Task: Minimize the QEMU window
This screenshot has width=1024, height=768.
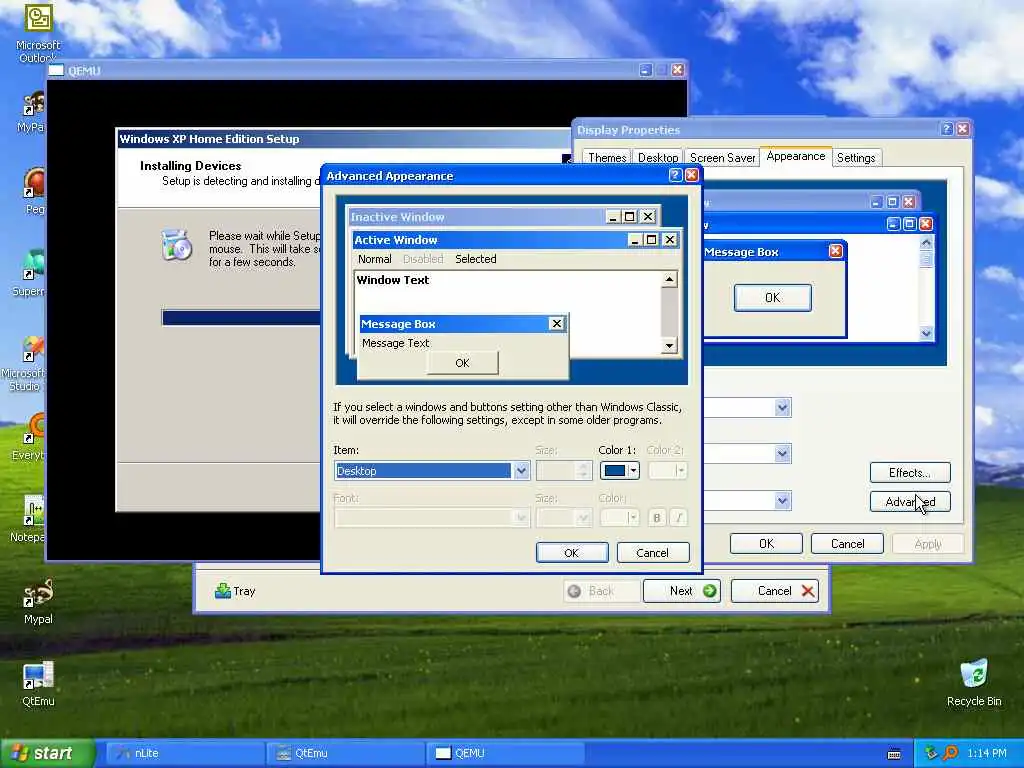Action: [645, 69]
